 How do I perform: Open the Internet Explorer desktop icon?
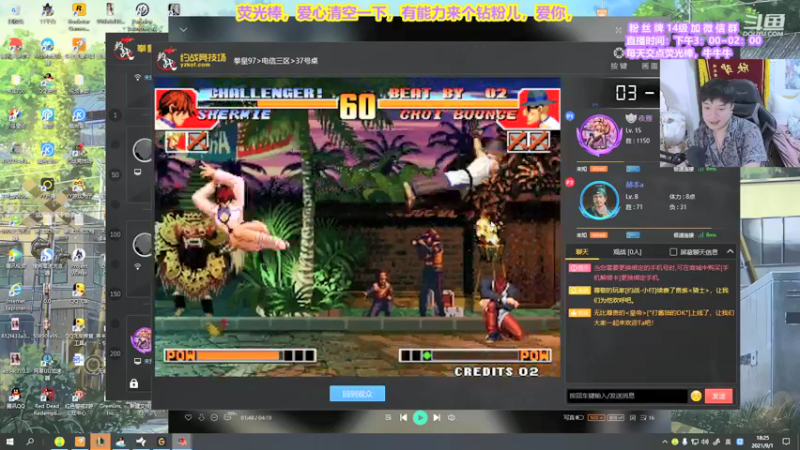(x=15, y=296)
